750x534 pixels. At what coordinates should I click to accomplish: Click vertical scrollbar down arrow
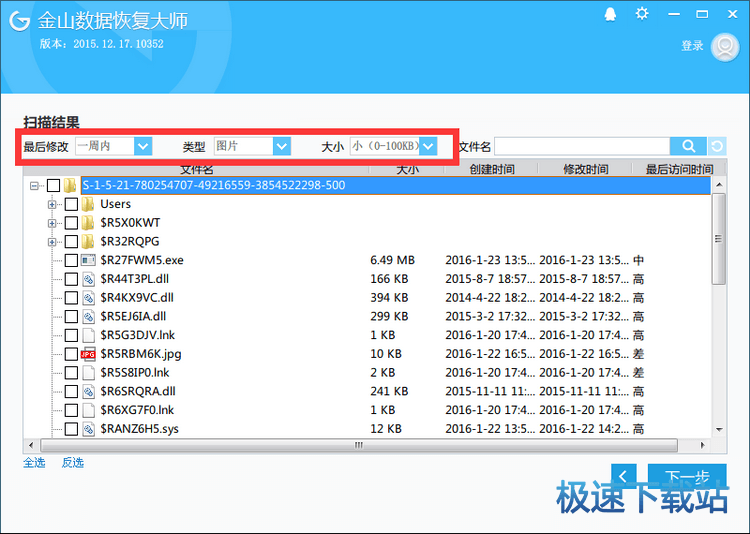(719, 430)
